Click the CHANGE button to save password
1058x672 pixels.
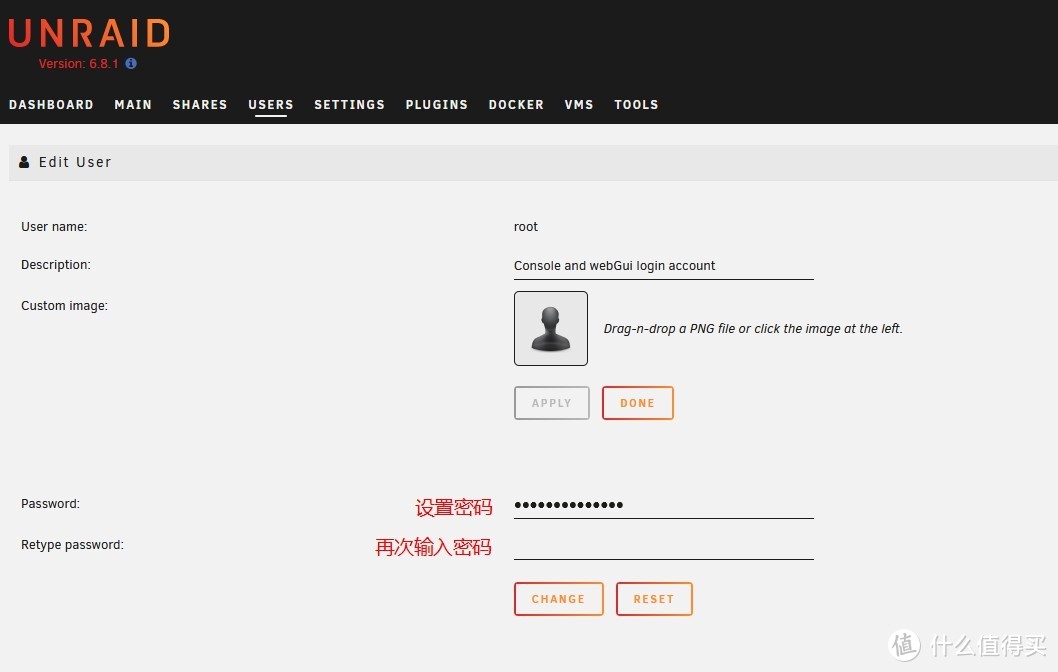[x=558, y=598]
